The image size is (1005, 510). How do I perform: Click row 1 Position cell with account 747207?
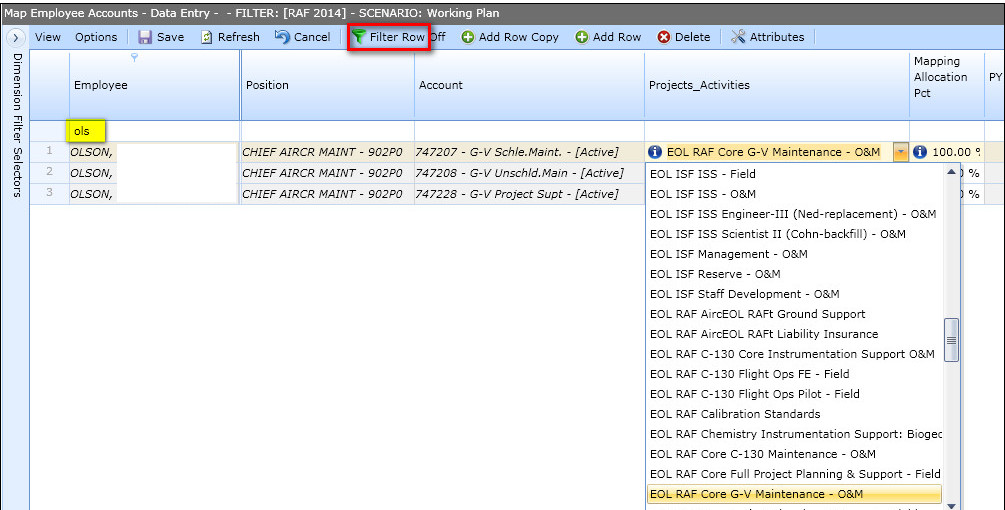tap(328, 152)
